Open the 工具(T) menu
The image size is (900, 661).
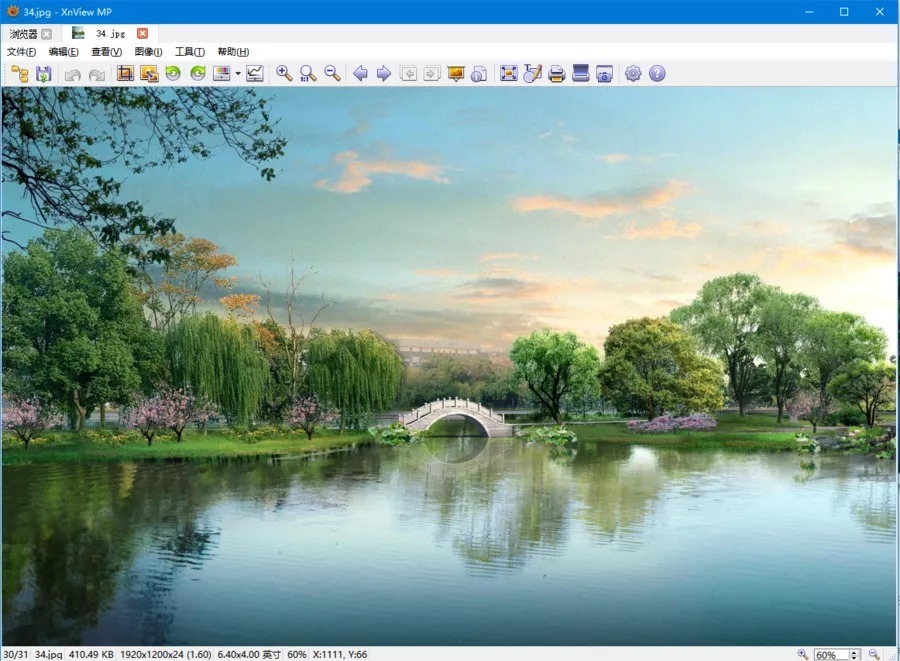190,52
